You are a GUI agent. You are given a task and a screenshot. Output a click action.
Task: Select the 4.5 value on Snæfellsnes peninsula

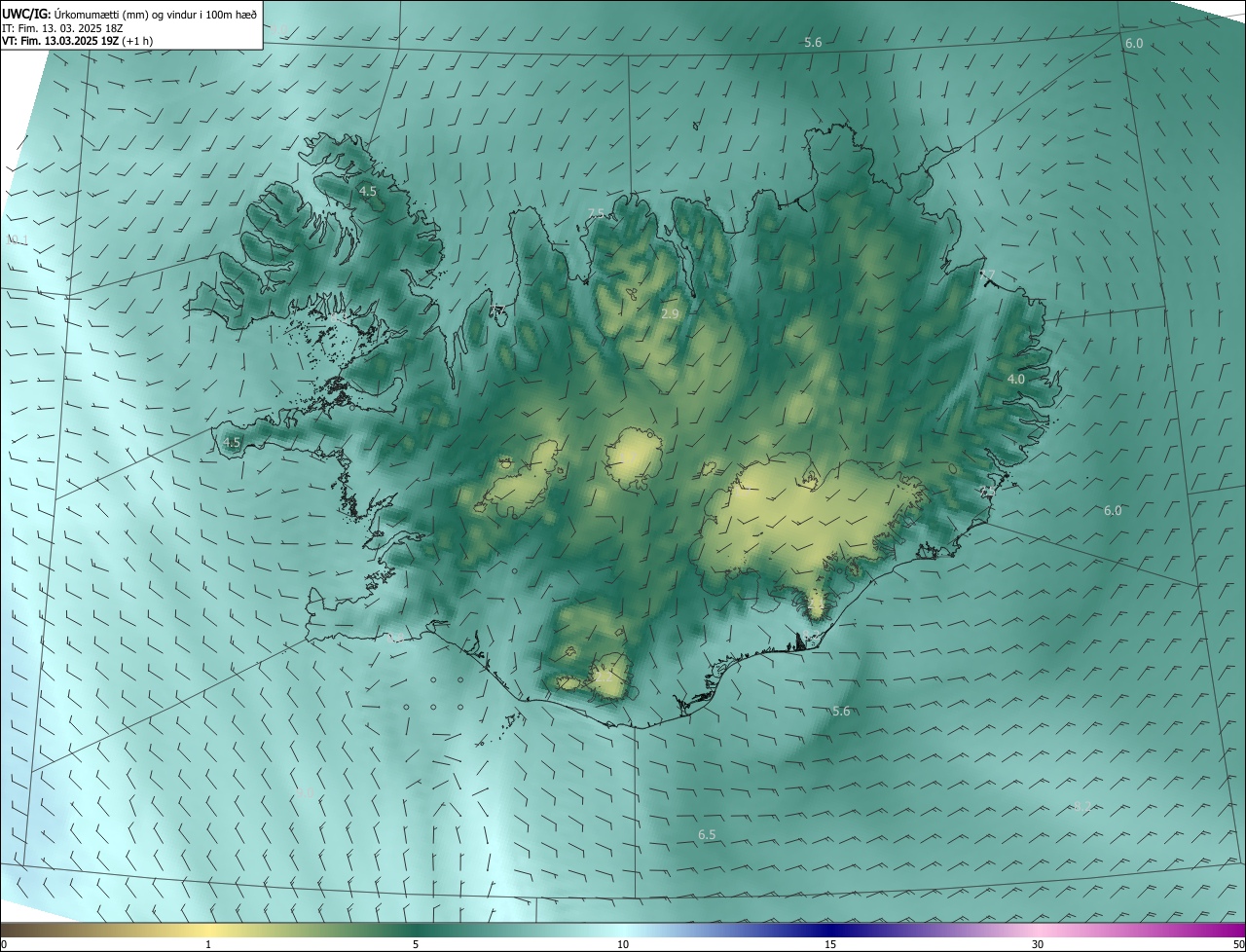tap(232, 442)
